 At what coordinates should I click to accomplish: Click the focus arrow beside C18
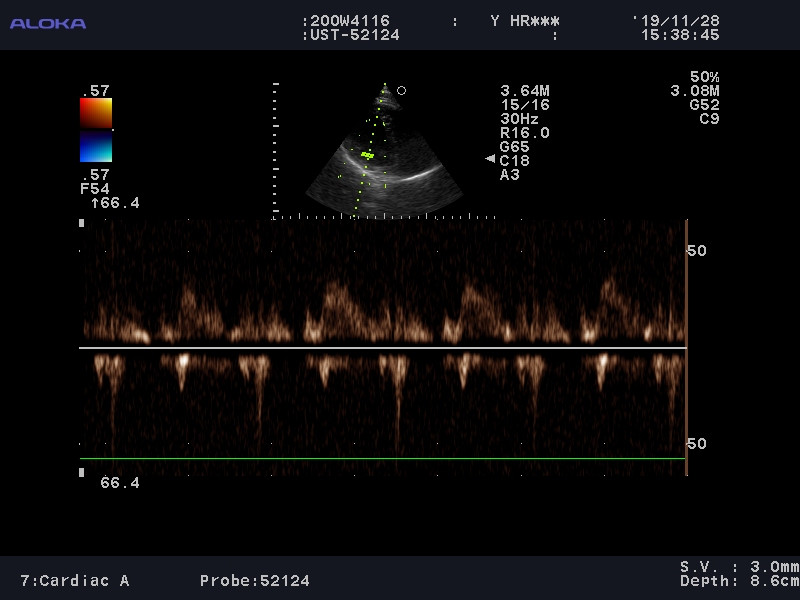tap(490, 159)
